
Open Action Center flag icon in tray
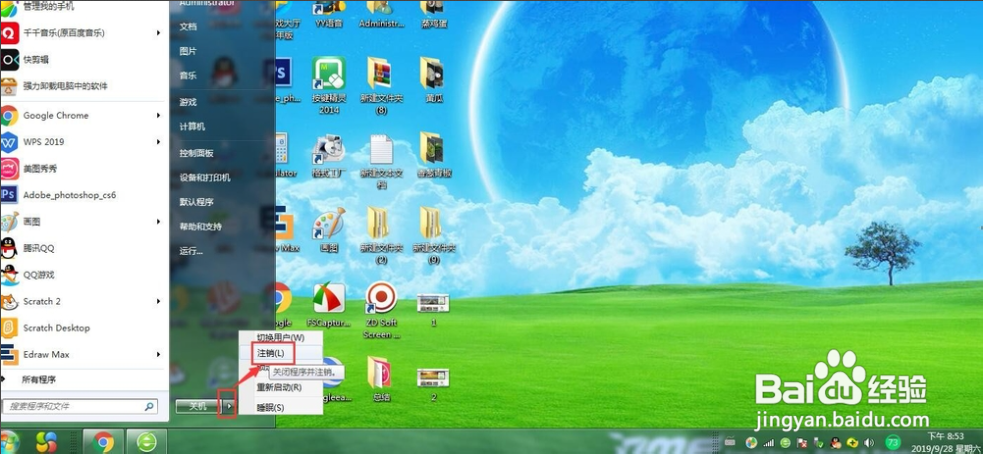(802, 443)
